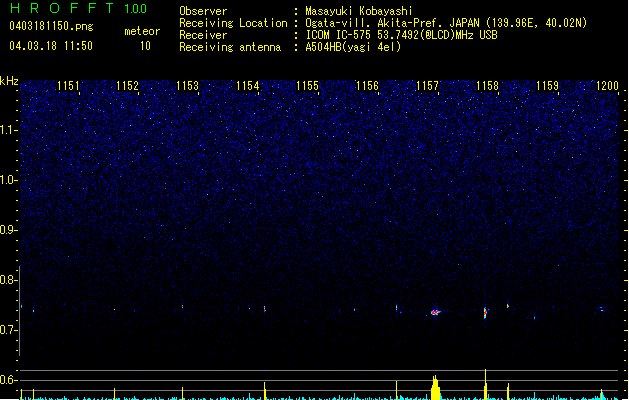Viewport: 629px width, 400px height.
Task: Click frequency axis label 1.1
Action: 9,130
